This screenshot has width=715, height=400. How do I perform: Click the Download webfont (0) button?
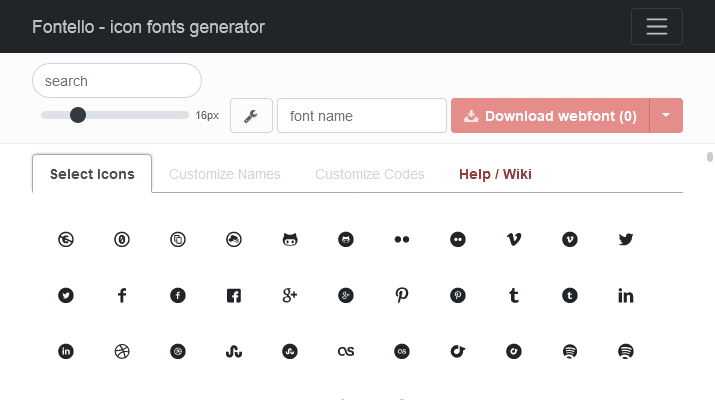click(x=550, y=116)
